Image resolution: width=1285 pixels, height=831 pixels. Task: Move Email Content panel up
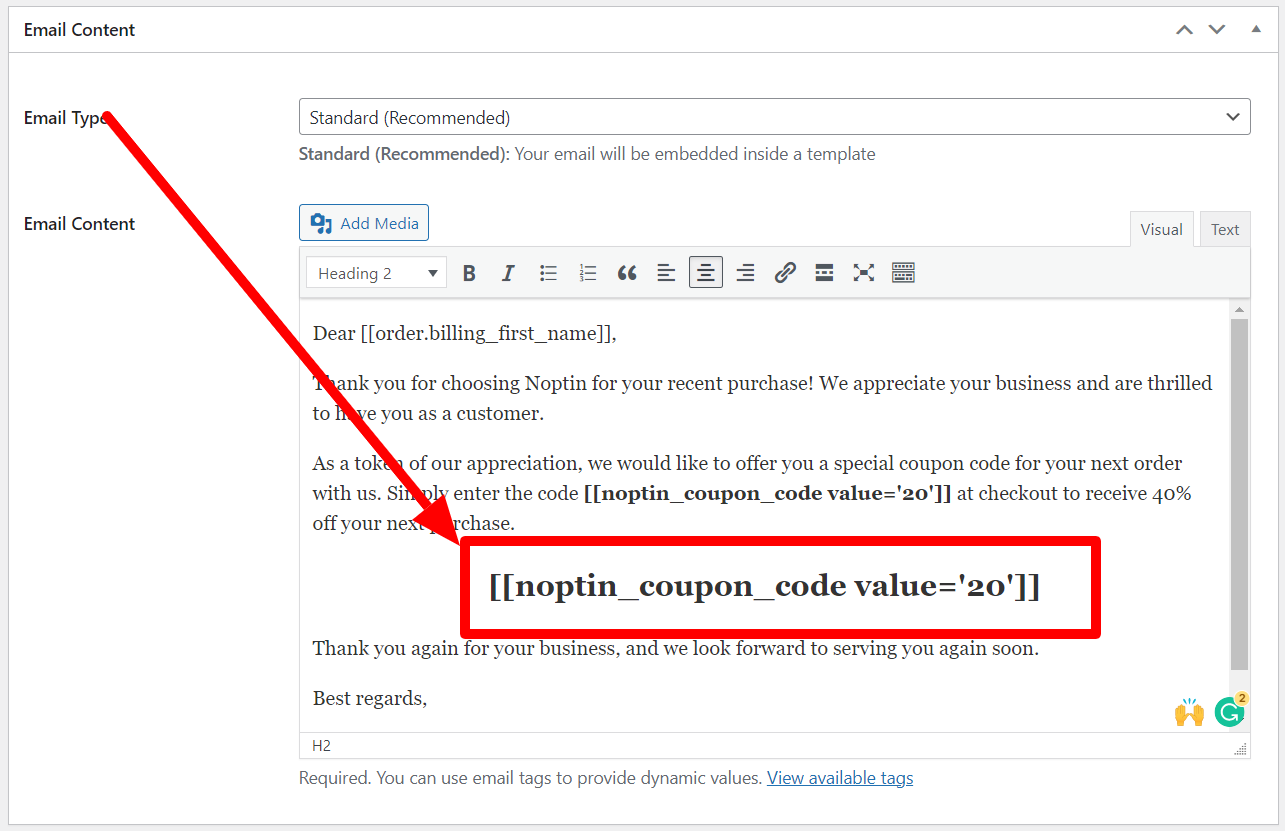coord(1184,30)
